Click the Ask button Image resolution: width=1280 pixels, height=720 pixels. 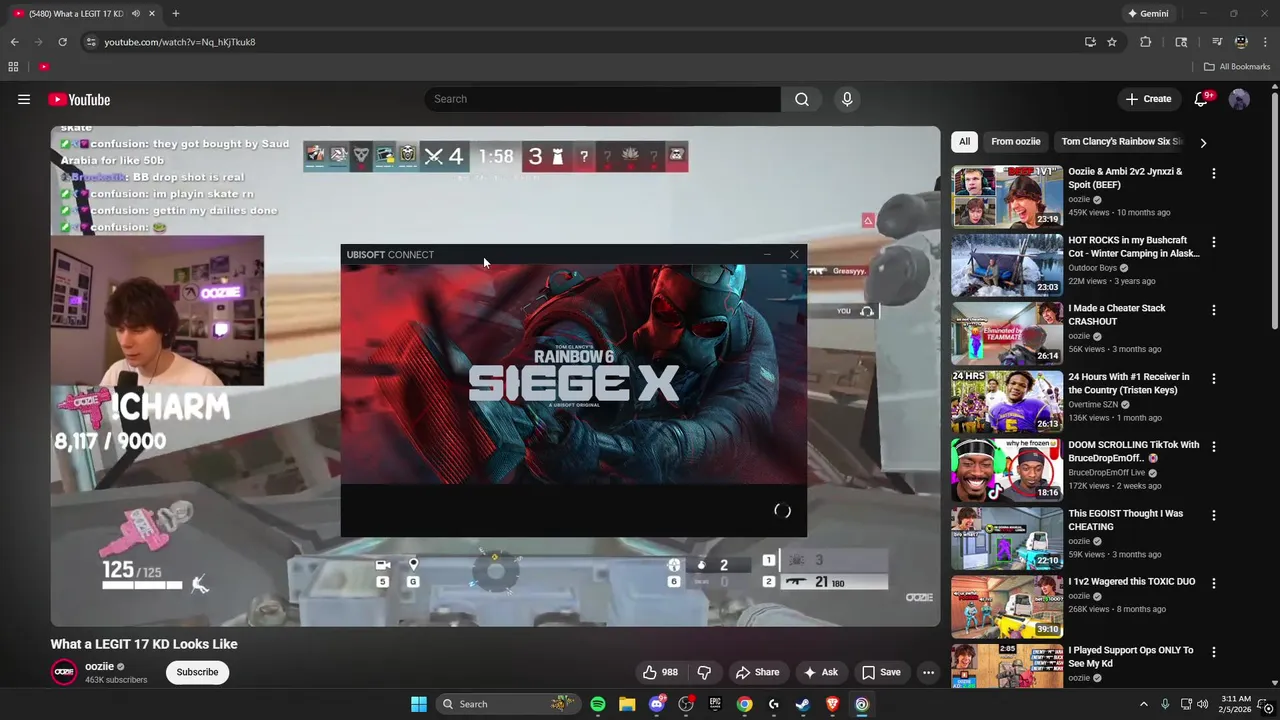point(820,672)
